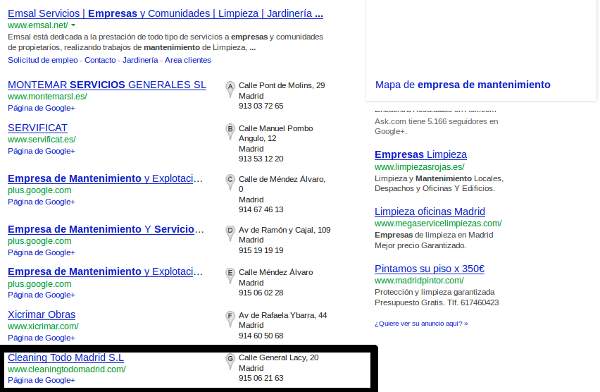The image size is (600, 392).
Task: Click map marker D at Av de Ramón y Cajal
Action: pos(230,233)
